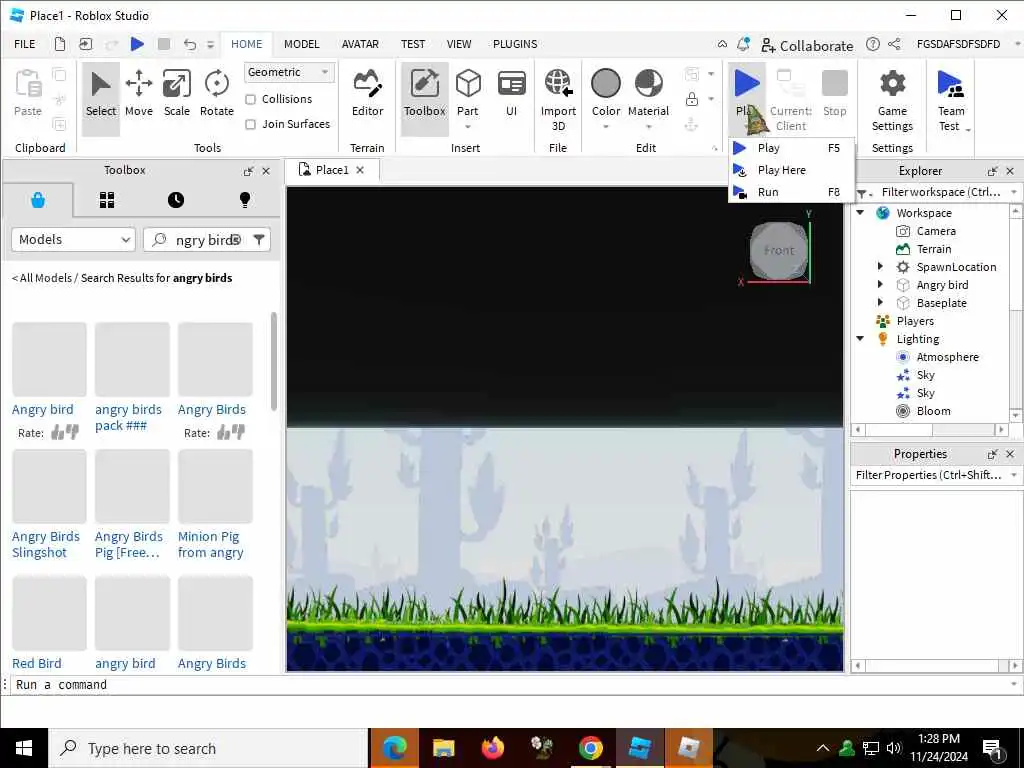Image resolution: width=1024 pixels, height=768 pixels.
Task: Click the lock tool icon in Edit group
Action: point(692,99)
